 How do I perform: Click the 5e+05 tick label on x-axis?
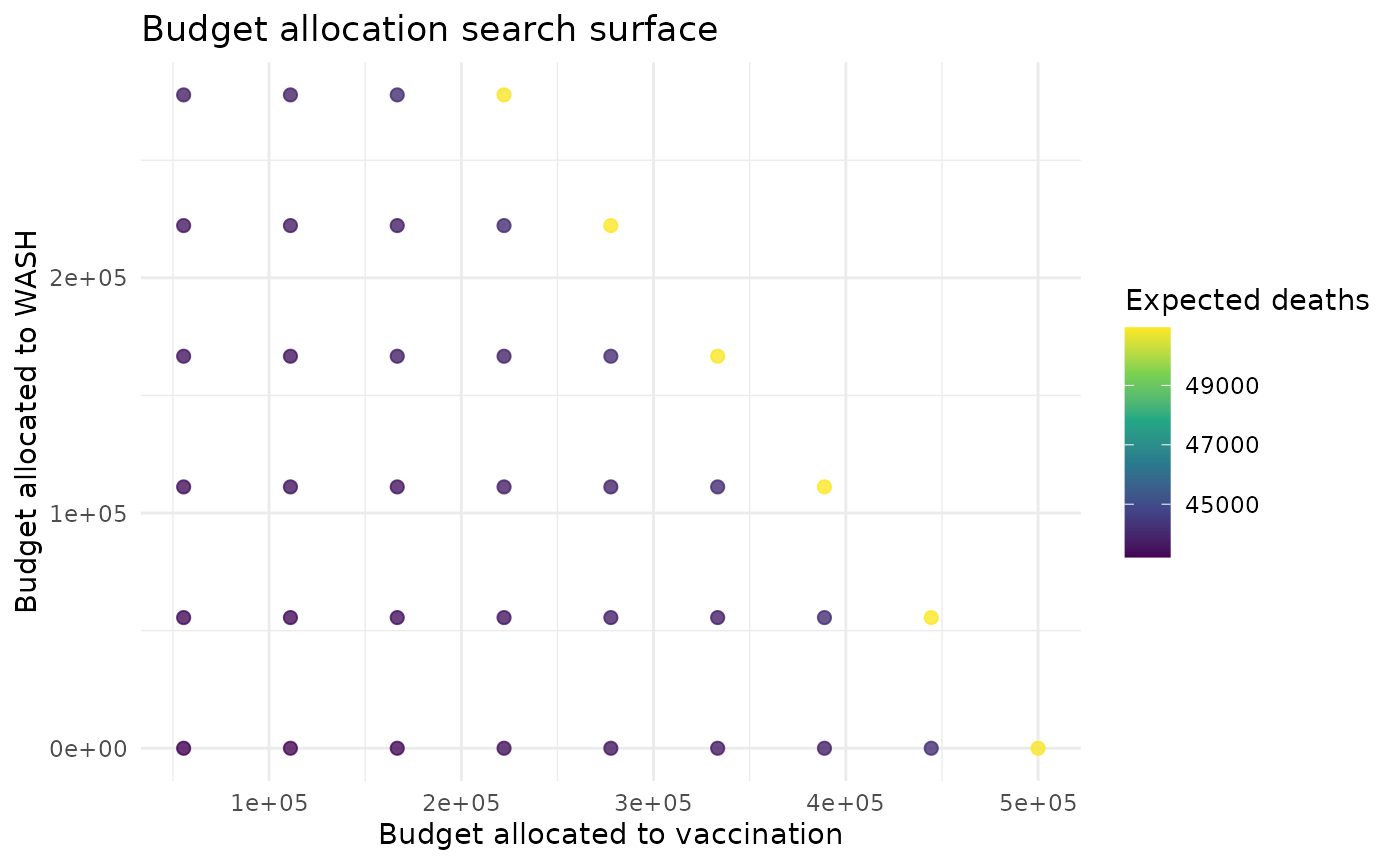1038,803
